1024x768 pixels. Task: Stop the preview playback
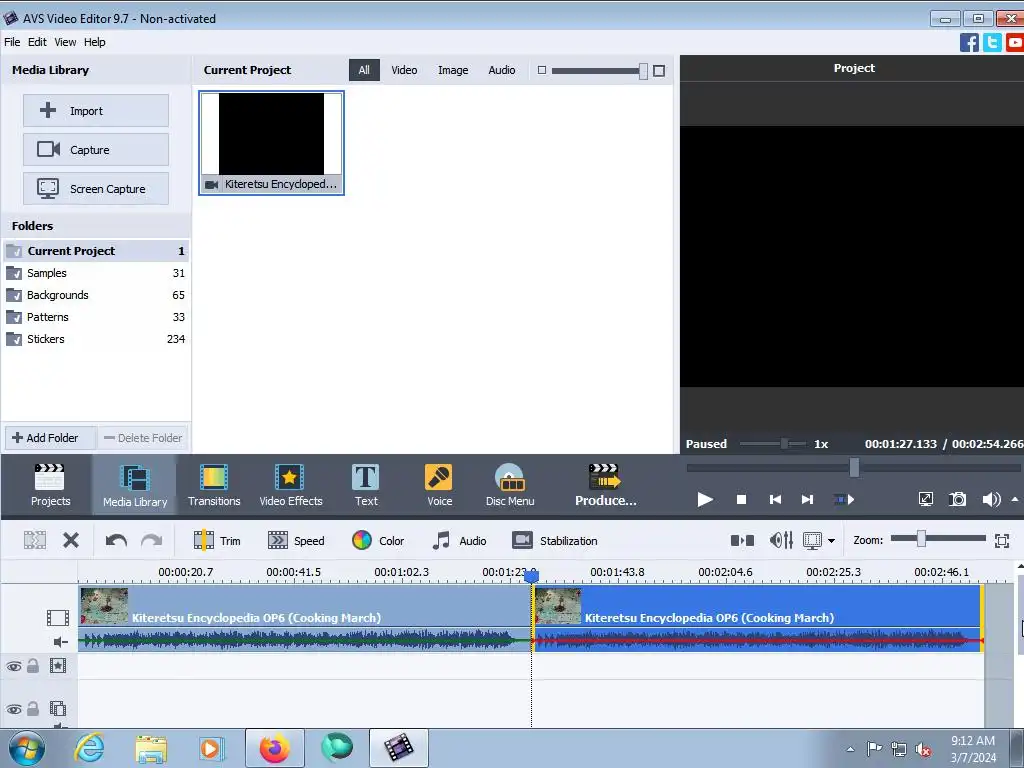pos(741,500)
